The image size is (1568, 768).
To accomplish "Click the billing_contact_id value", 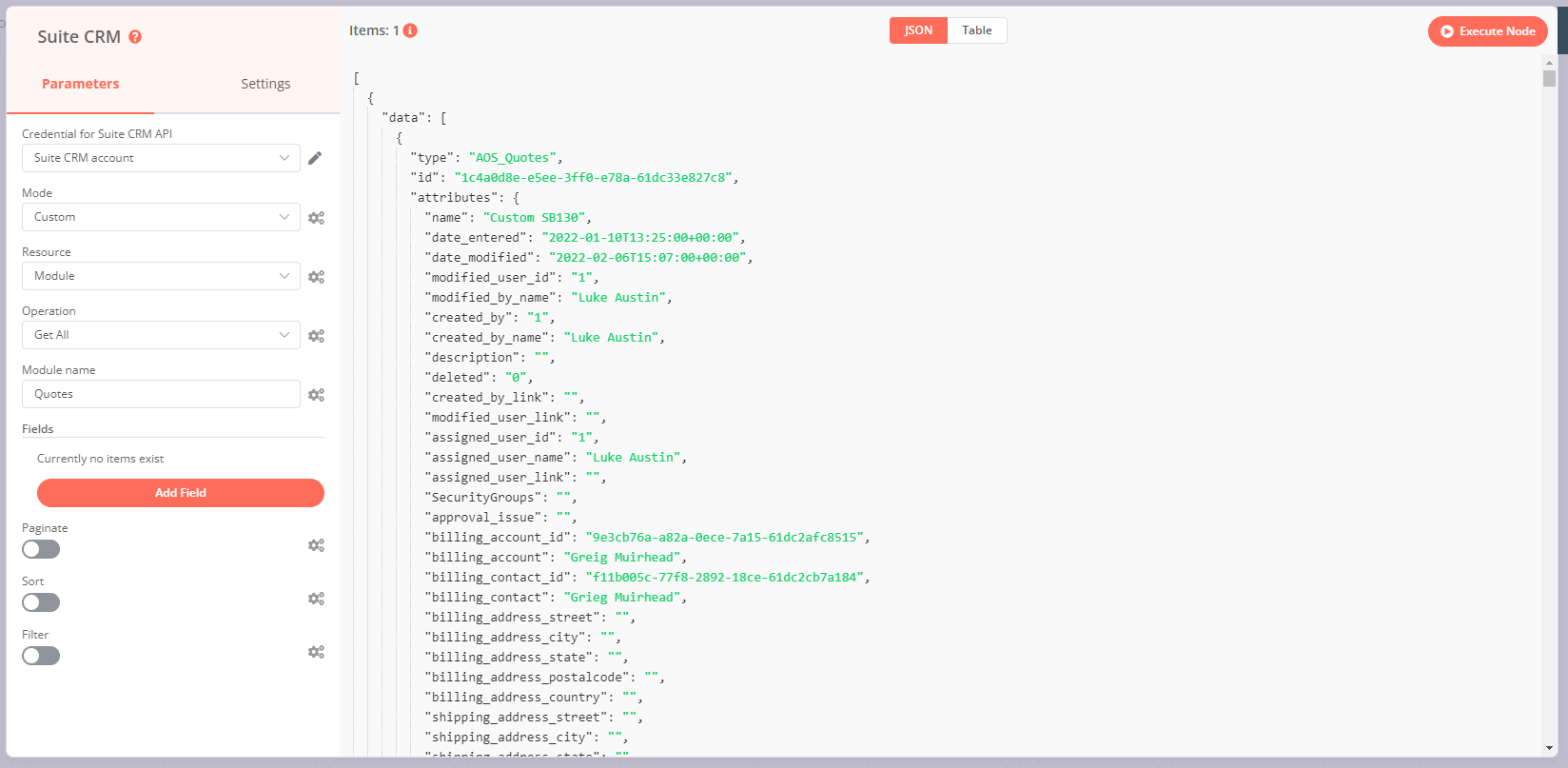I will coord(725,578).
